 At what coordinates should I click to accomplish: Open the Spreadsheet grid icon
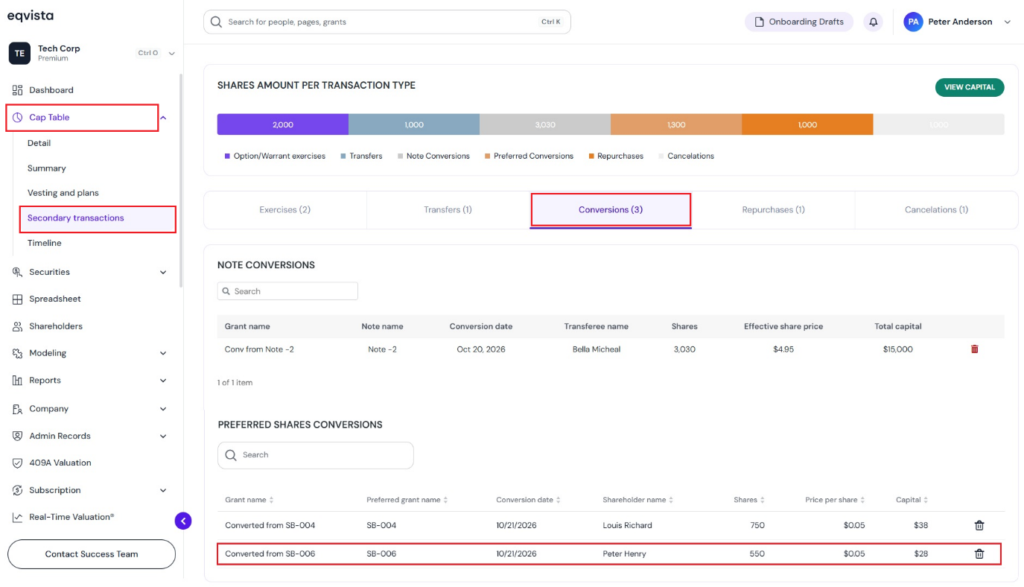click(x=18, y=299)
